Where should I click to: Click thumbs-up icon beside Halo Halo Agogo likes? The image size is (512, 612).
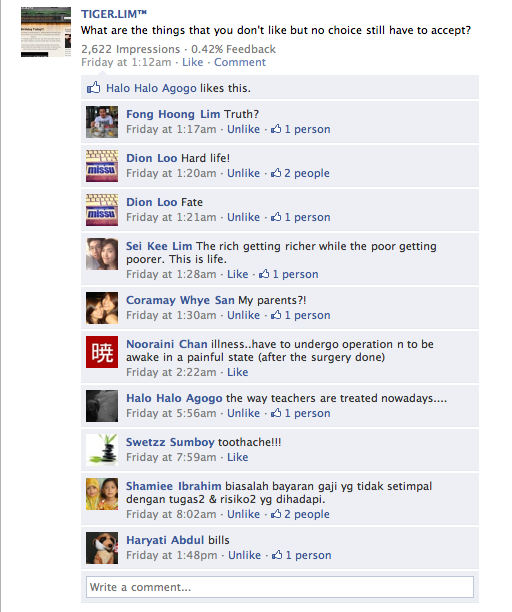tap(93, 87)
